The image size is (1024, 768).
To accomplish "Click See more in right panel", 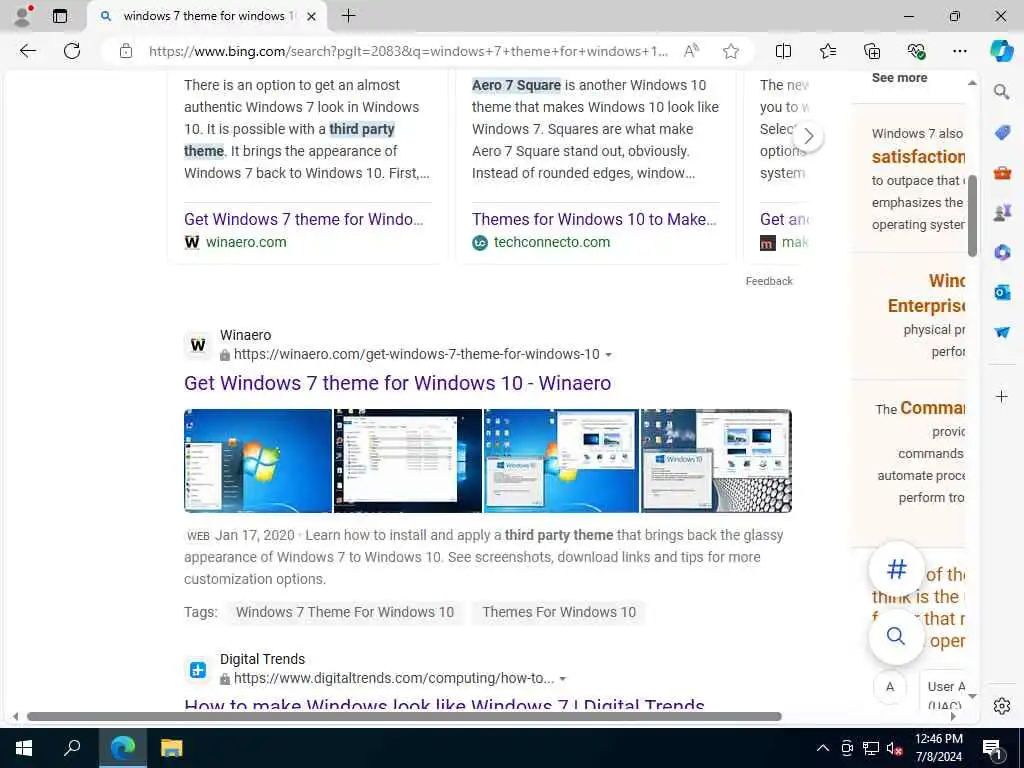I will click(899, 78).
